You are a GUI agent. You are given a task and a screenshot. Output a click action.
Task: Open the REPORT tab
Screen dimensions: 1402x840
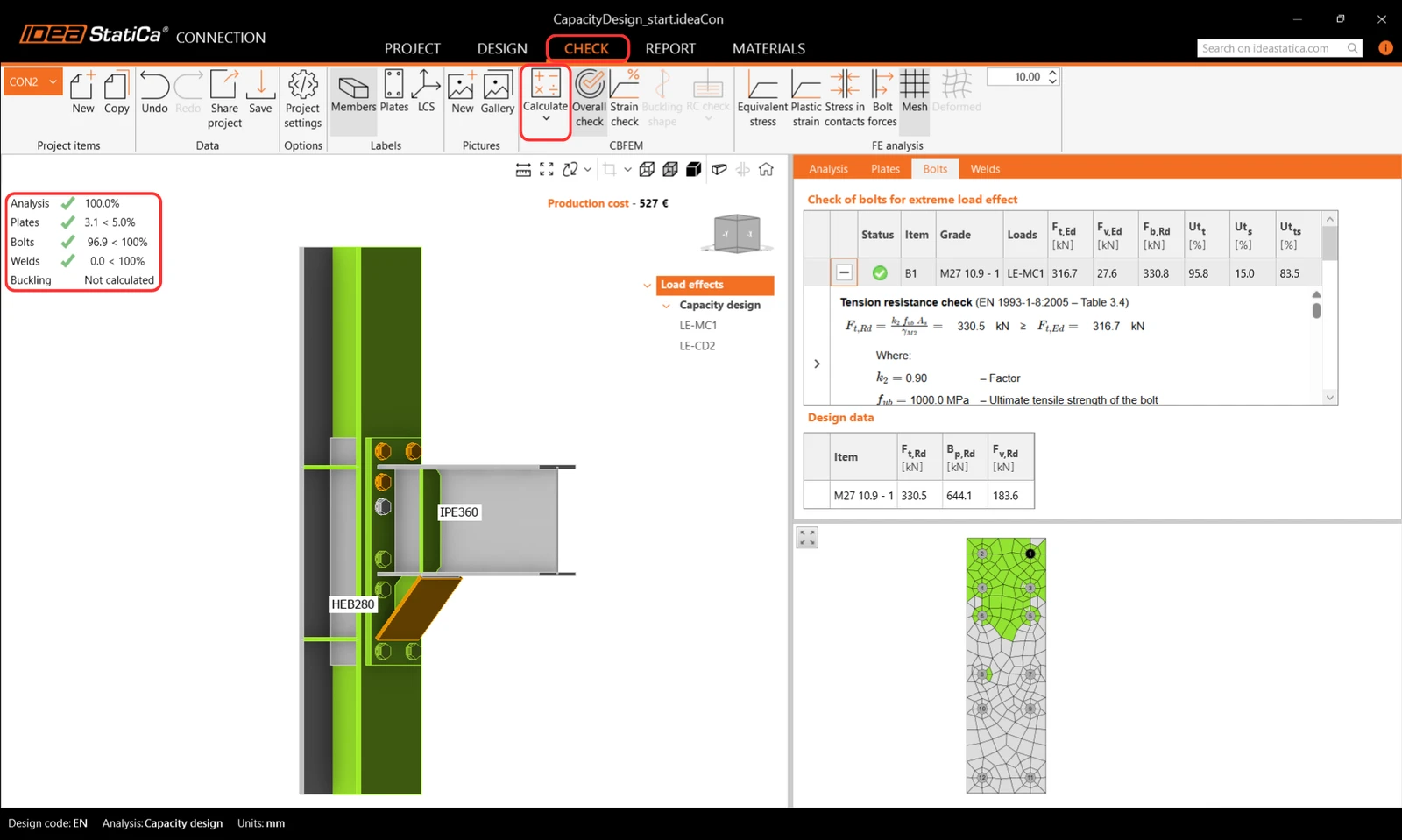pyautogui.click(x=670, y=49)
